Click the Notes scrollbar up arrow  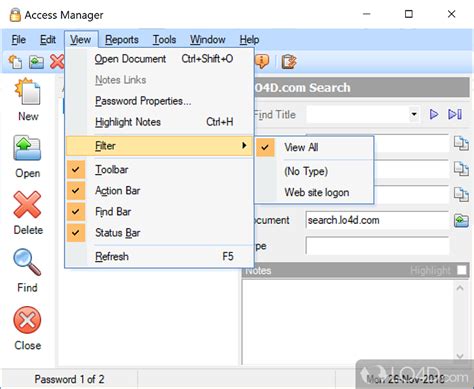[x=460, y=288]
